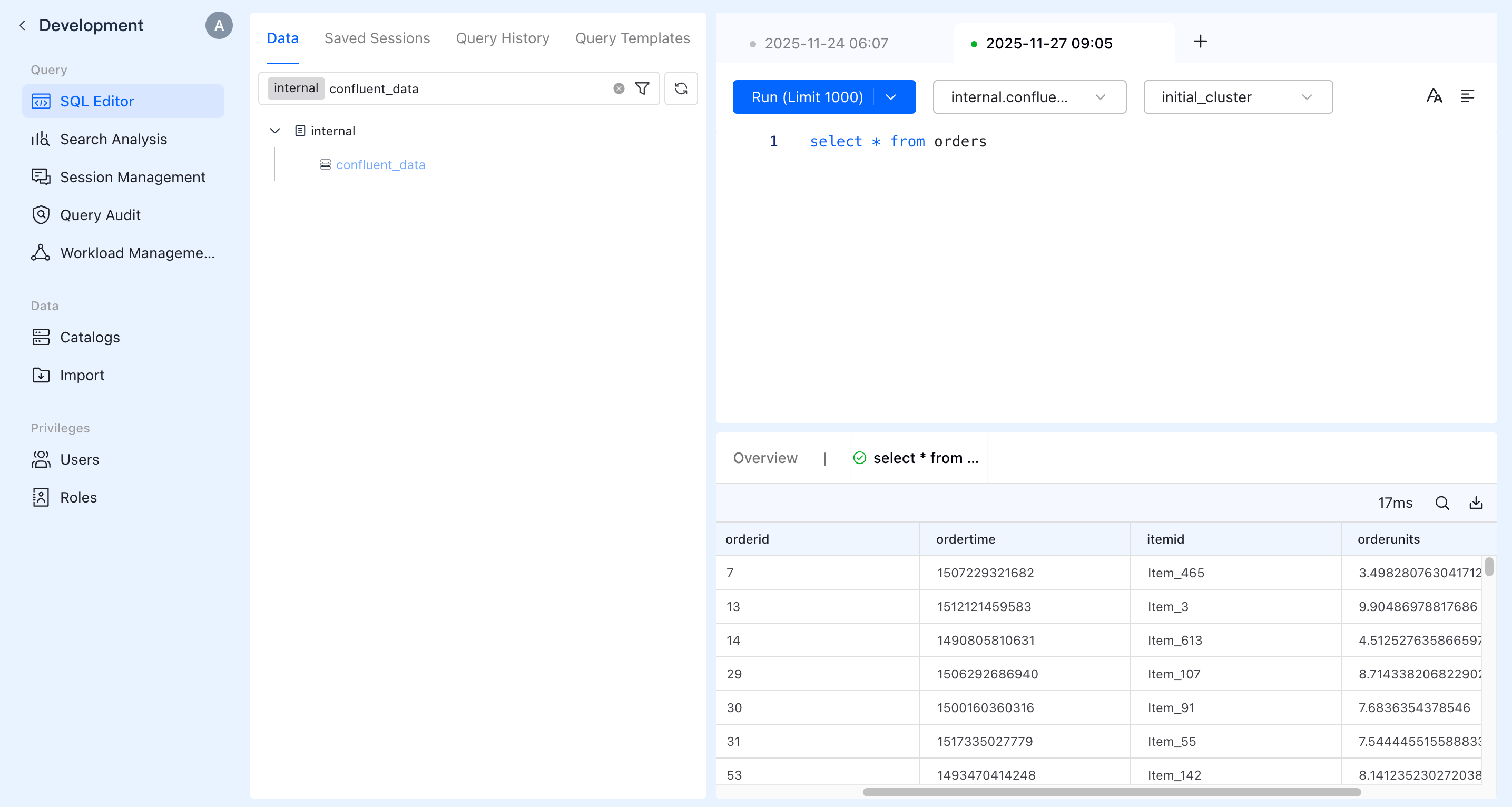
Task: Open the user avatar A menu
Action: (219, 25)
